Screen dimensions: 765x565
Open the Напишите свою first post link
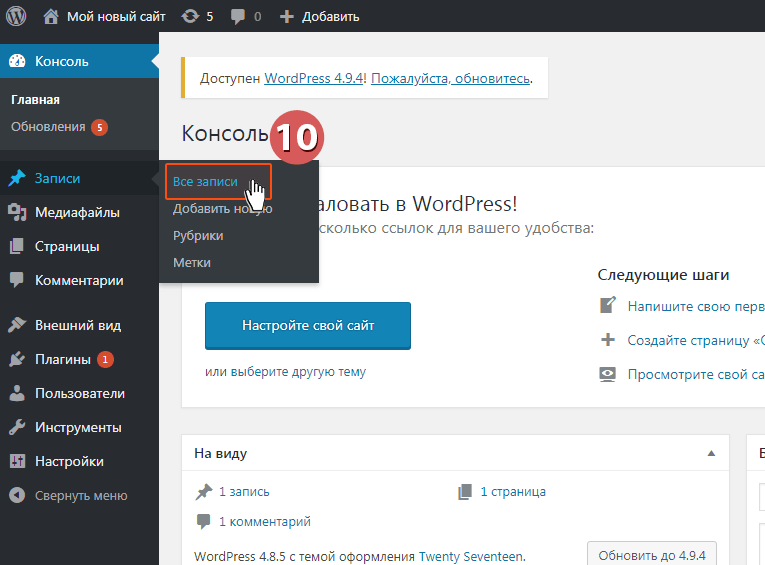pos(696,306)
